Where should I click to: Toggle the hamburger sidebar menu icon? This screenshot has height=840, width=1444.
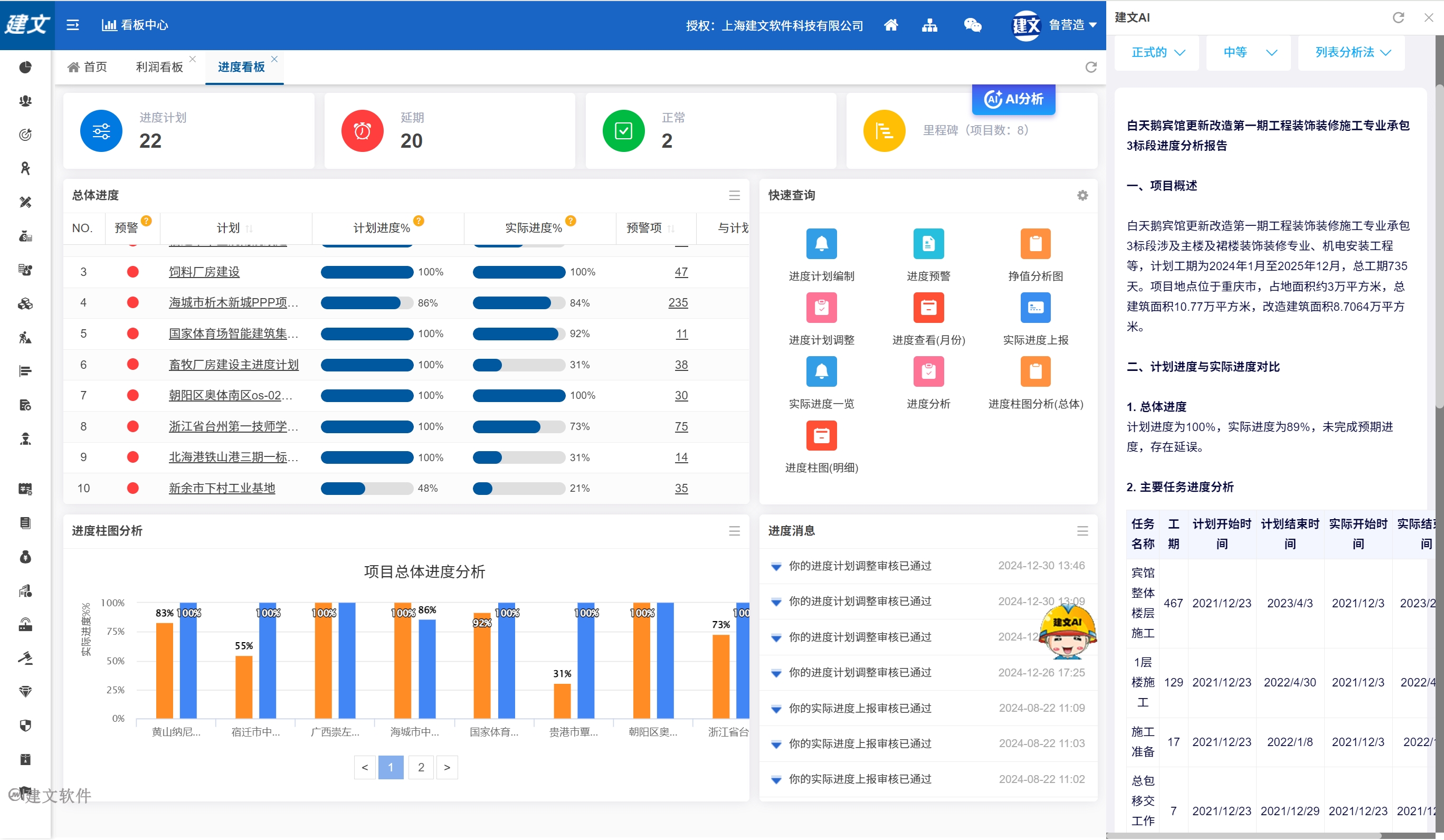73,25
